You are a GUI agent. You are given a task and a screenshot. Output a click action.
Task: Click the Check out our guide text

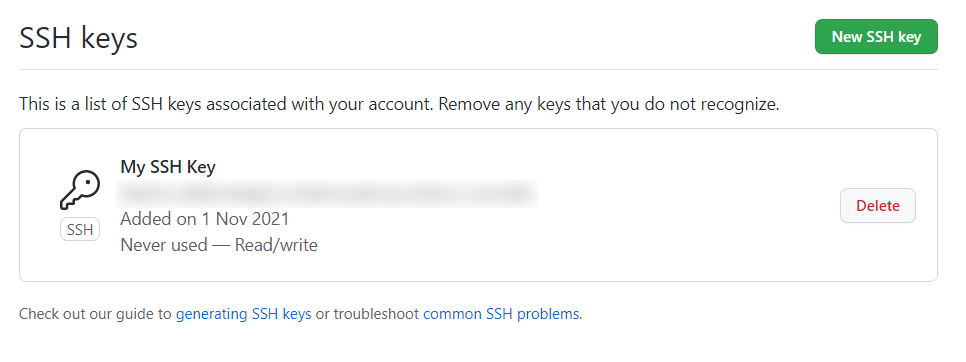pos(95,314)
